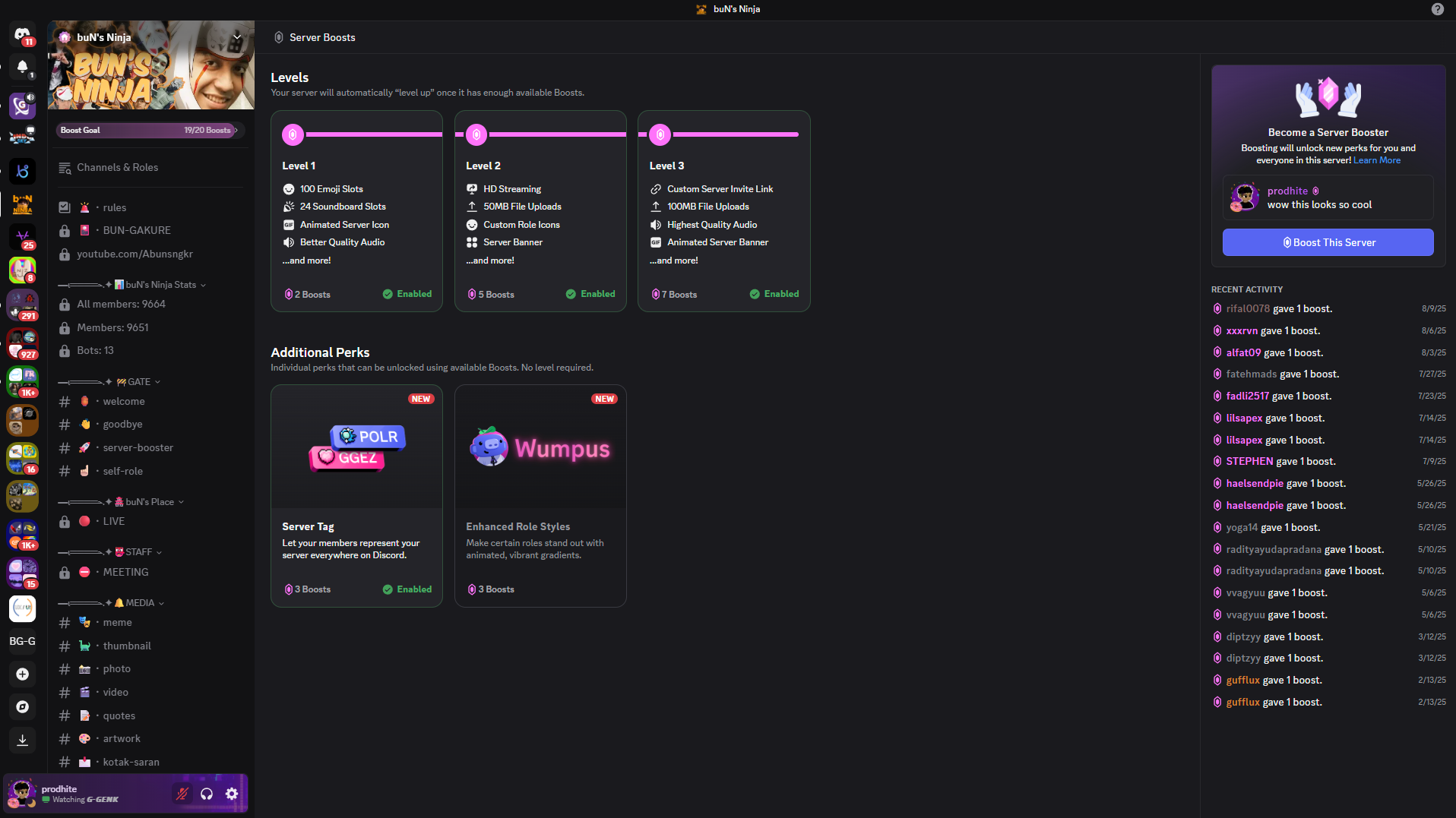Open the server with 927 notification badge
The height and width of the screenshot is (818, 1456).
tap(22, 343)
